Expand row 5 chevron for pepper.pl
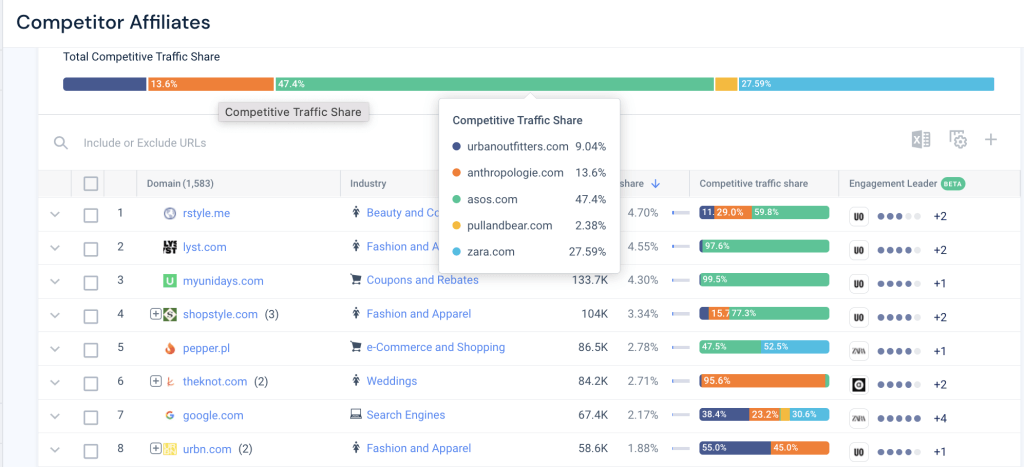This screenshot has width=1024, height=467. click(x=55, y=349)
